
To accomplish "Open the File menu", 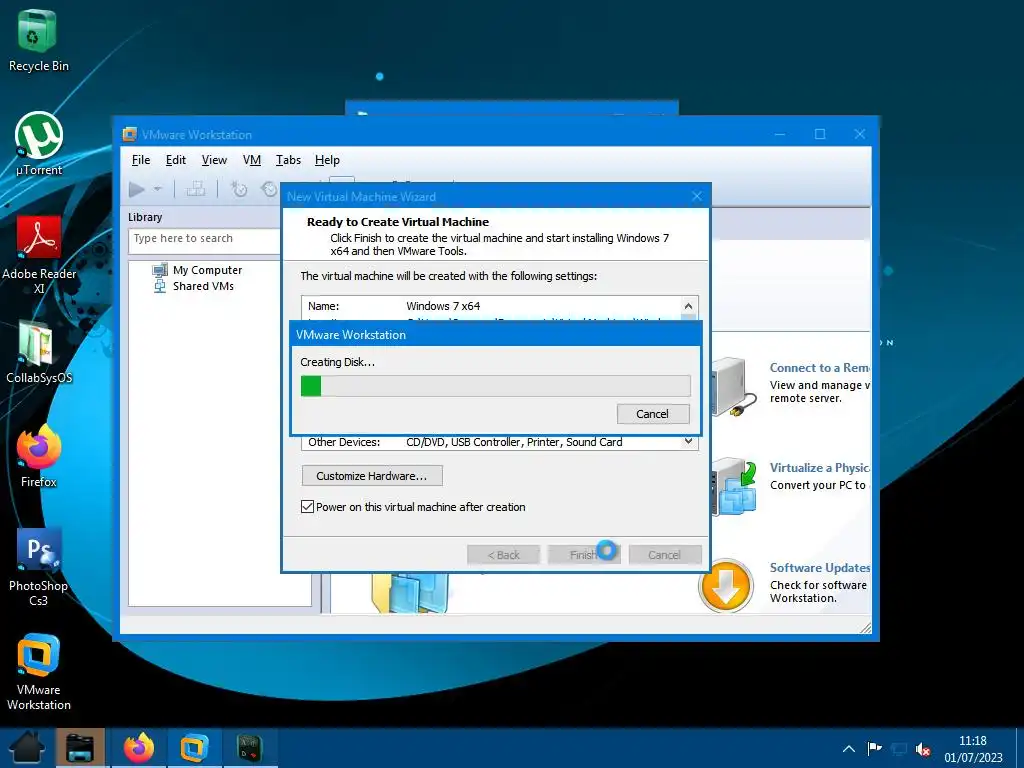I will pos(140,160).
